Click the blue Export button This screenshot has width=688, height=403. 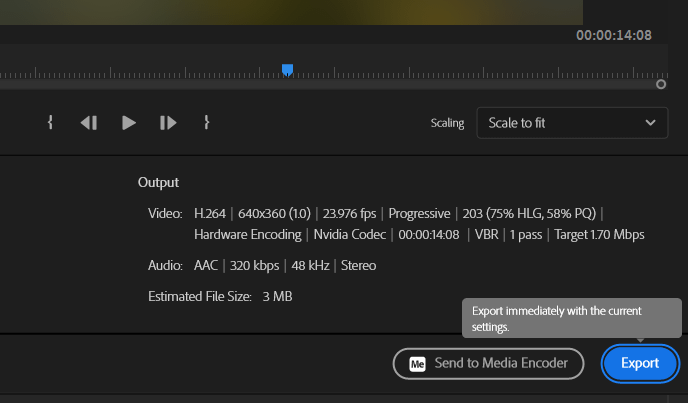640,364
